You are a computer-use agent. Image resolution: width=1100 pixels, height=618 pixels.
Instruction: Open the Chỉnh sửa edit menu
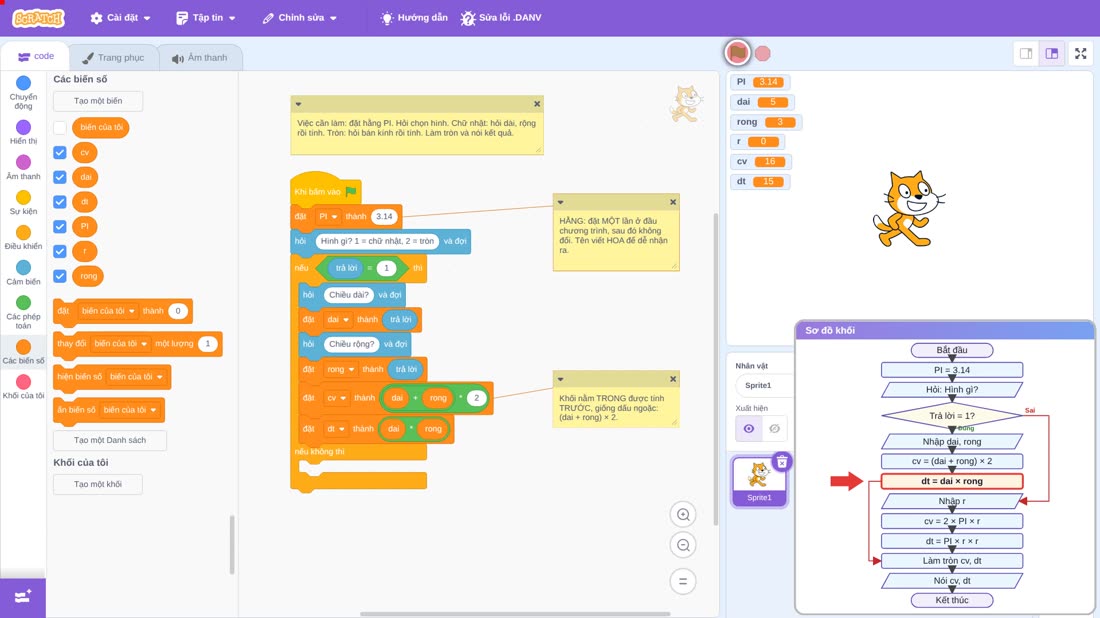pyautogui.click(x=300, y=18)
